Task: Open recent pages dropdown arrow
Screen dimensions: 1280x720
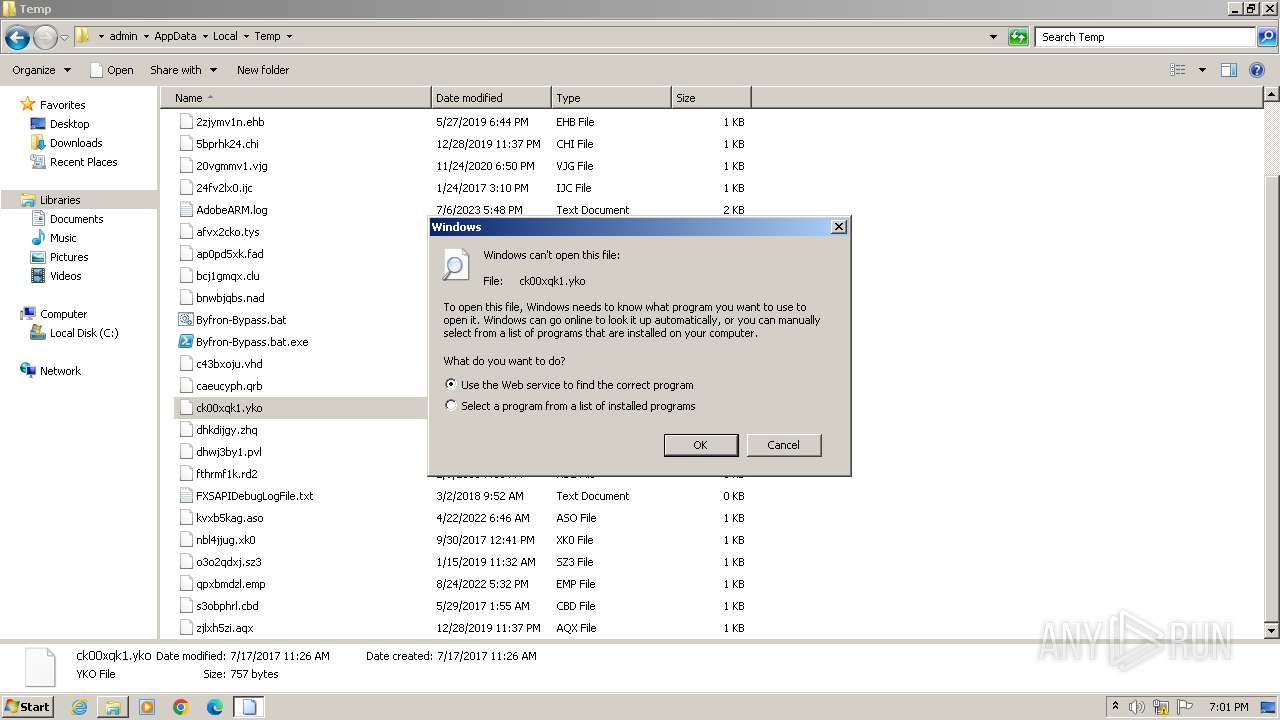Action: click(65, 38)
